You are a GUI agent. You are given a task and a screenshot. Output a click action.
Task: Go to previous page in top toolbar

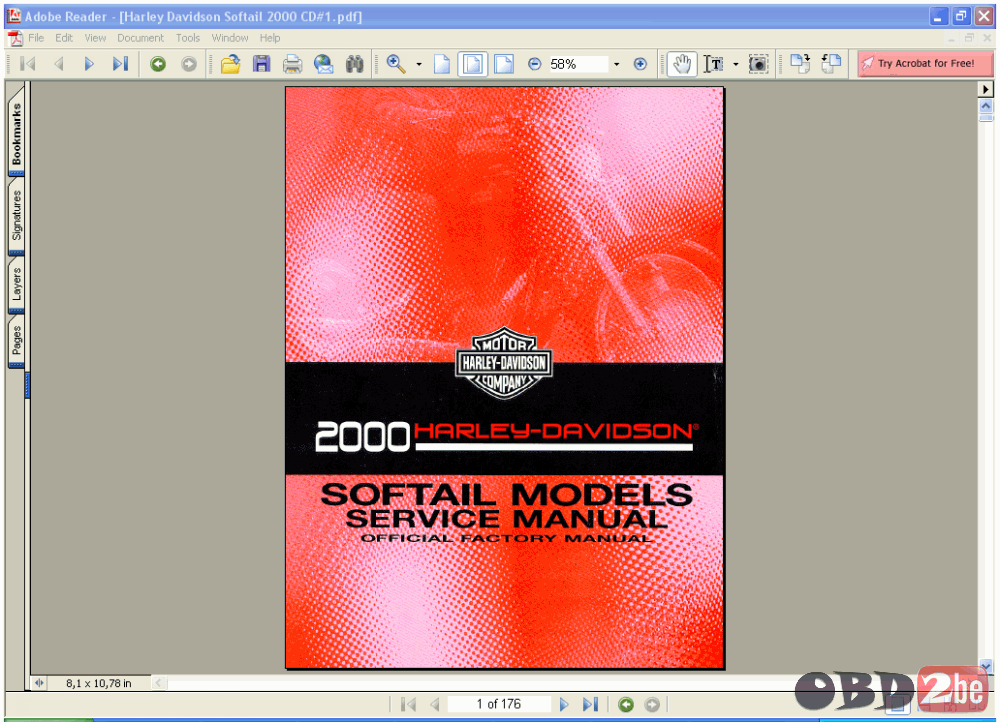coord(59,64)
